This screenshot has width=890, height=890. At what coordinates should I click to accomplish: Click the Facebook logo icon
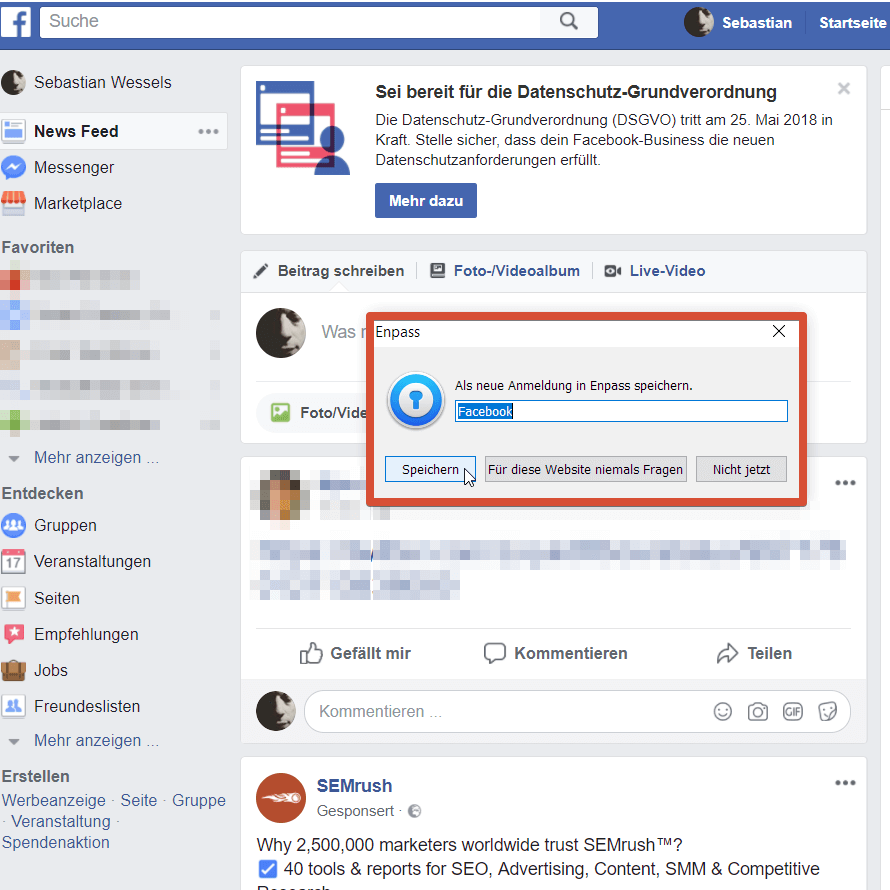(15, 23)
